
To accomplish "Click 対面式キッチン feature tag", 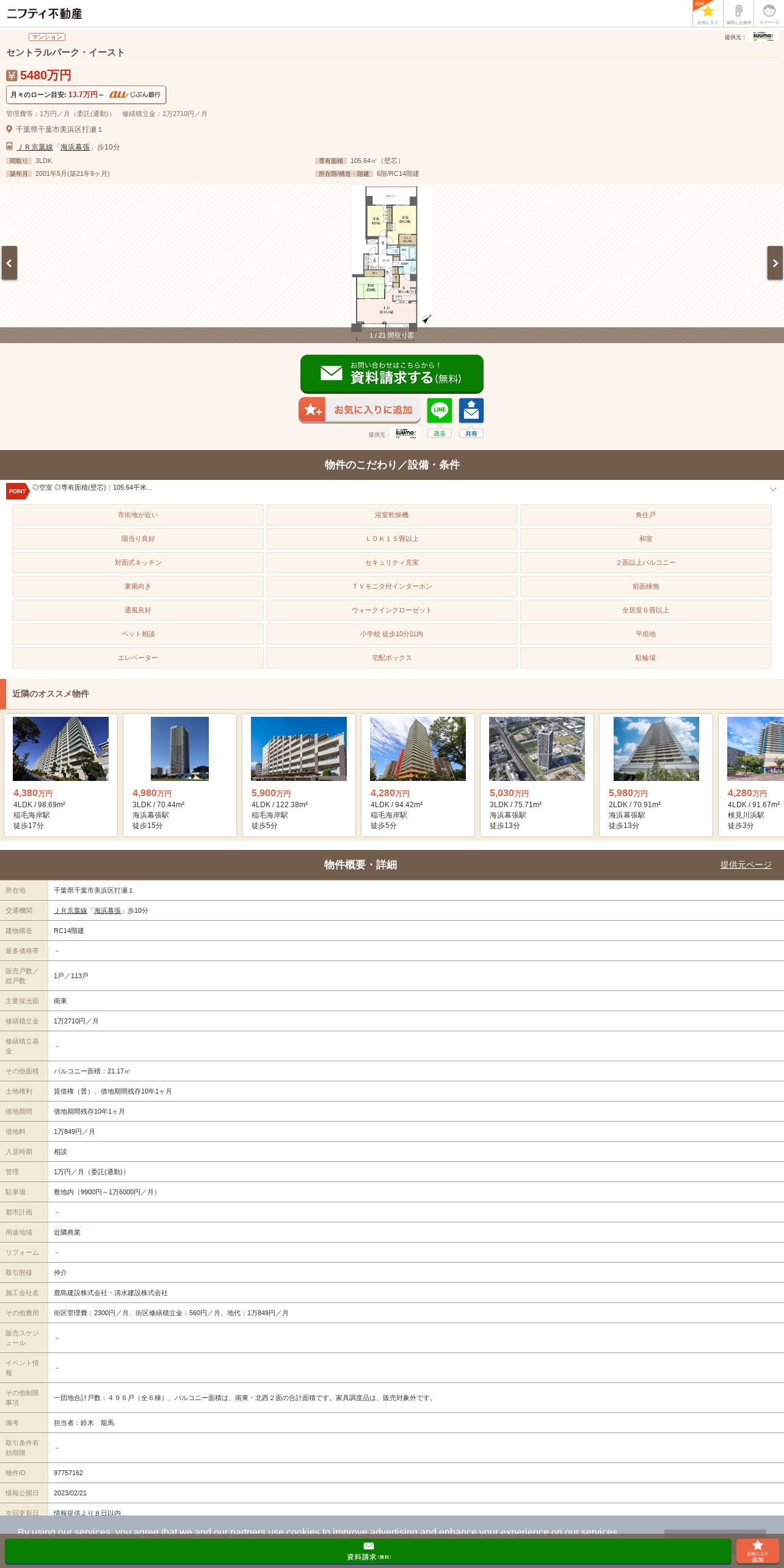I will (x=138, y=563).
